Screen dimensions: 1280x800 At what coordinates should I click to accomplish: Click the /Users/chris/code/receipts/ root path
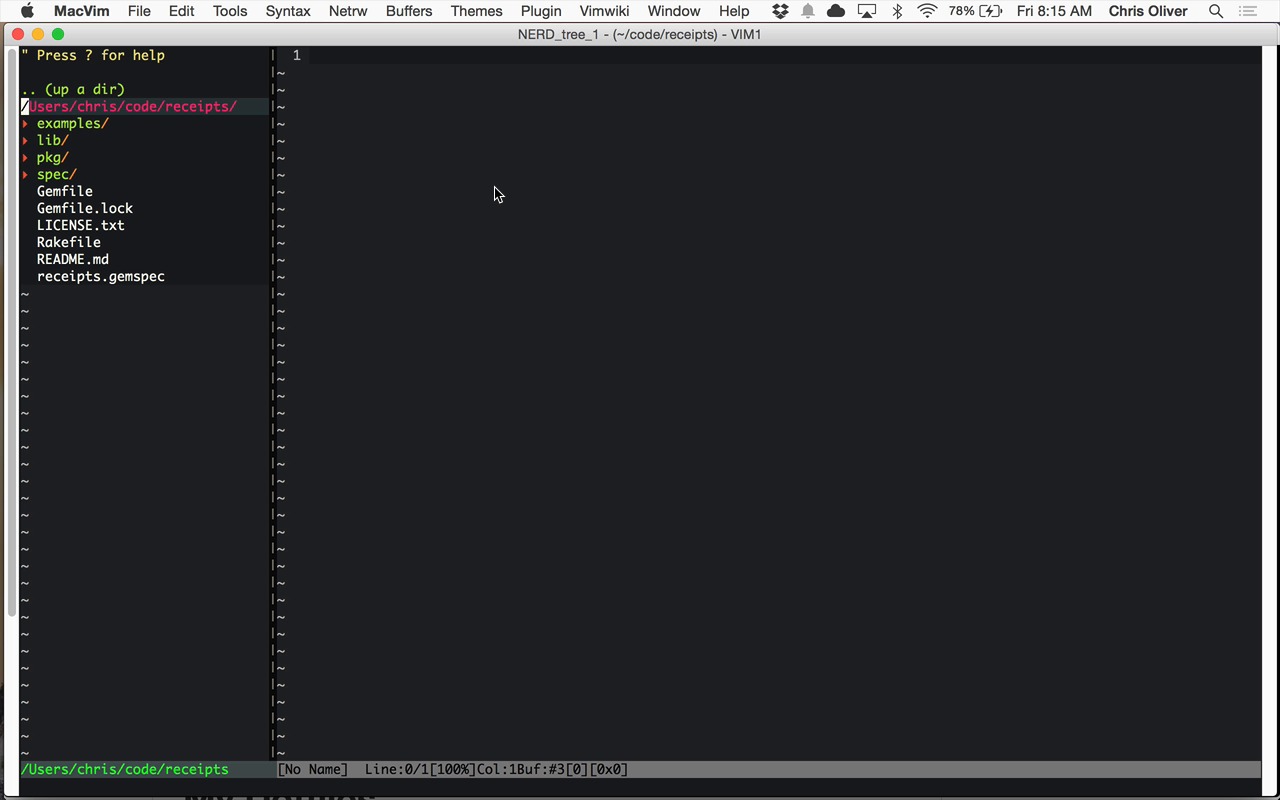pyautogui.click(x=129, y=107)
